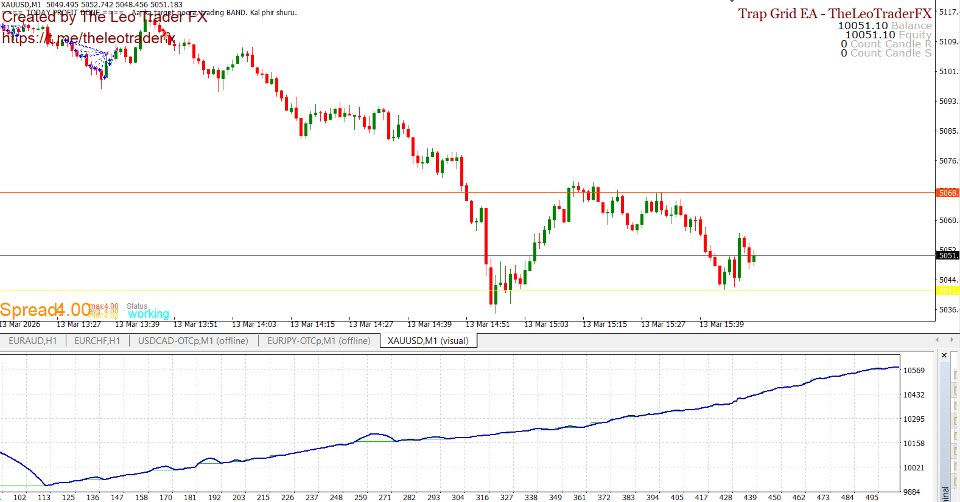Click the left chart-tabs scroll arrow

tap(937, 340)
